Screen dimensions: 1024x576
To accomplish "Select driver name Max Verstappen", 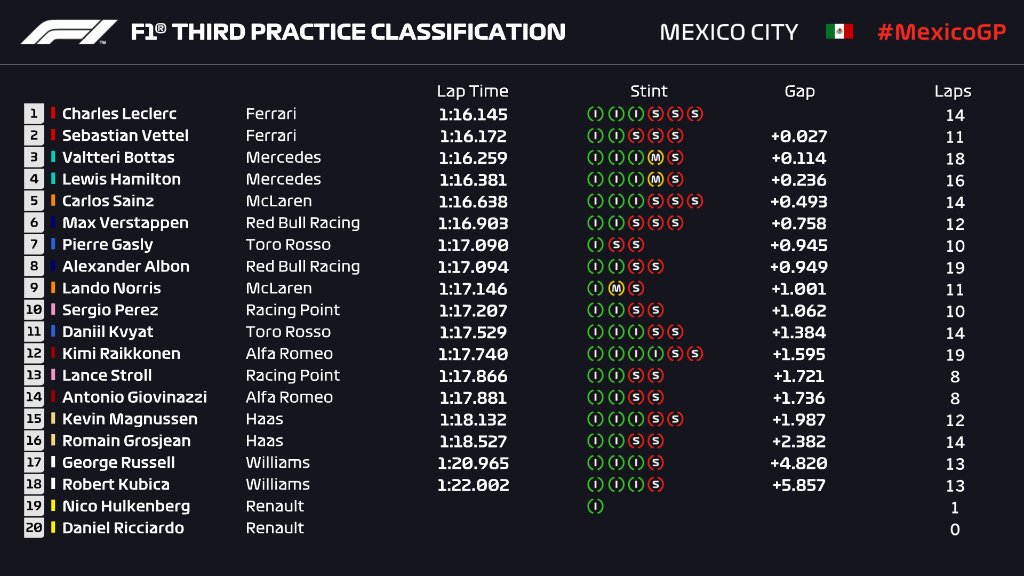I will click(x=126, y=223).
